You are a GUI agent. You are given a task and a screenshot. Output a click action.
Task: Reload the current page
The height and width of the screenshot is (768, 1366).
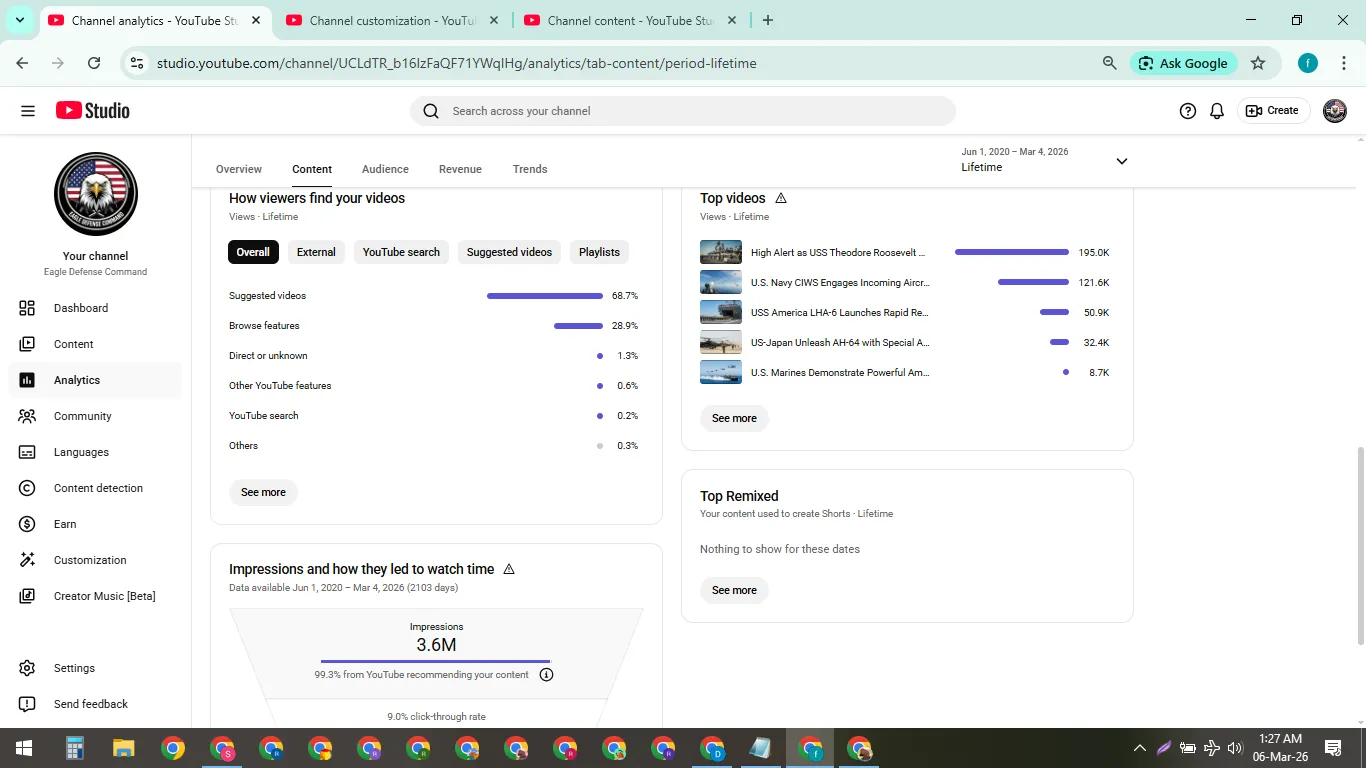click(94, 63)
